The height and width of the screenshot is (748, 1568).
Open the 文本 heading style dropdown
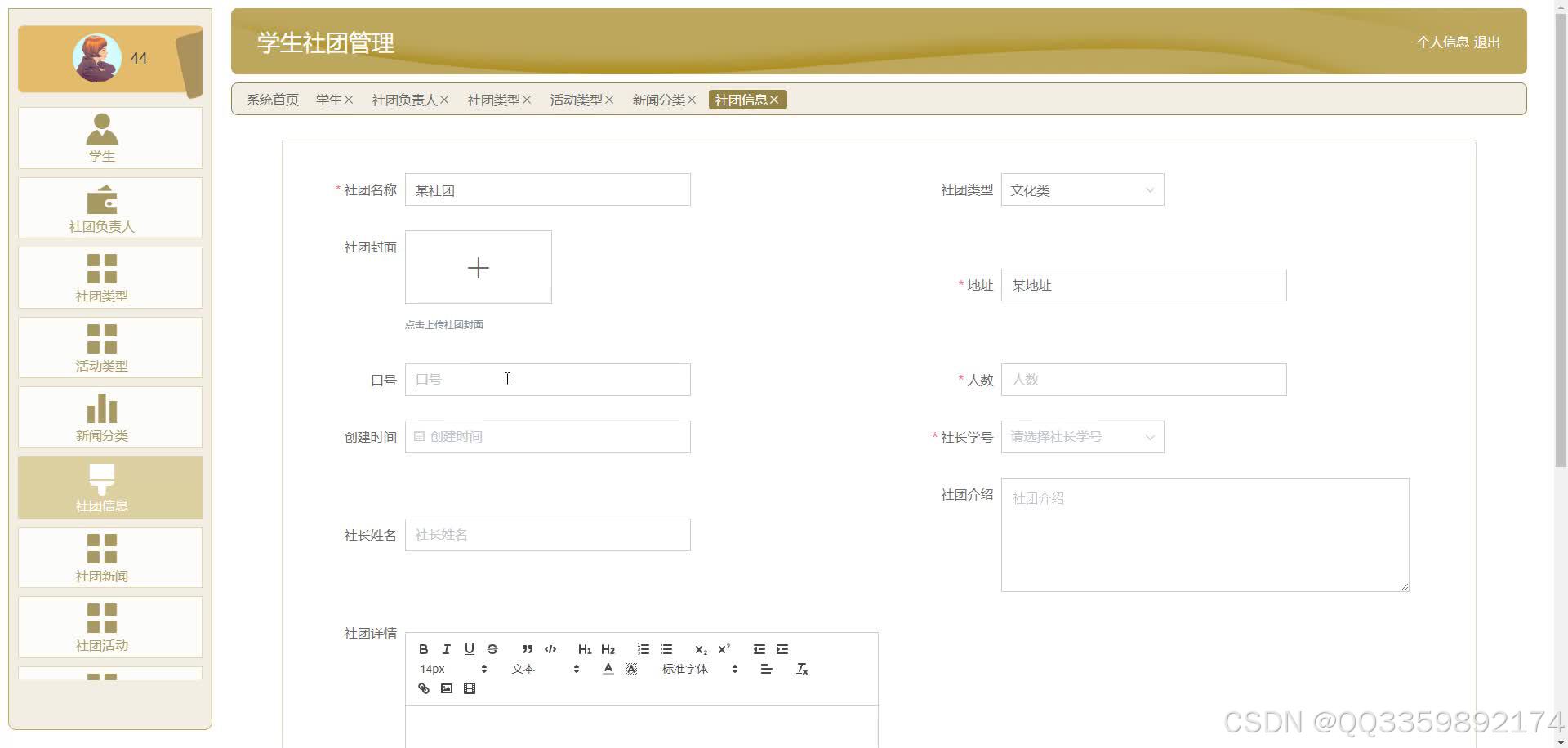[546, 669]
